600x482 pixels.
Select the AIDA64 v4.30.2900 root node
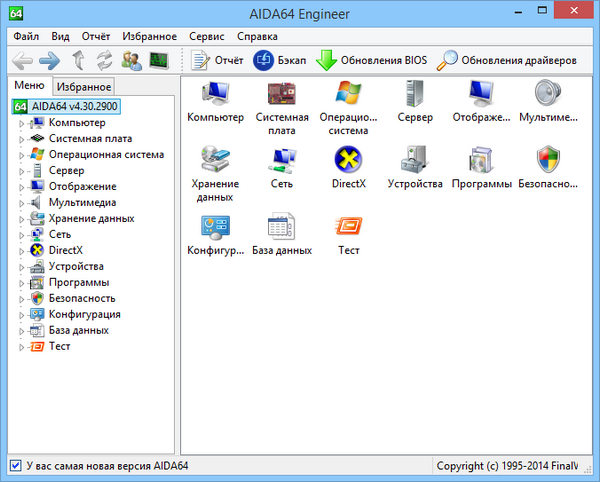point(74,107)
